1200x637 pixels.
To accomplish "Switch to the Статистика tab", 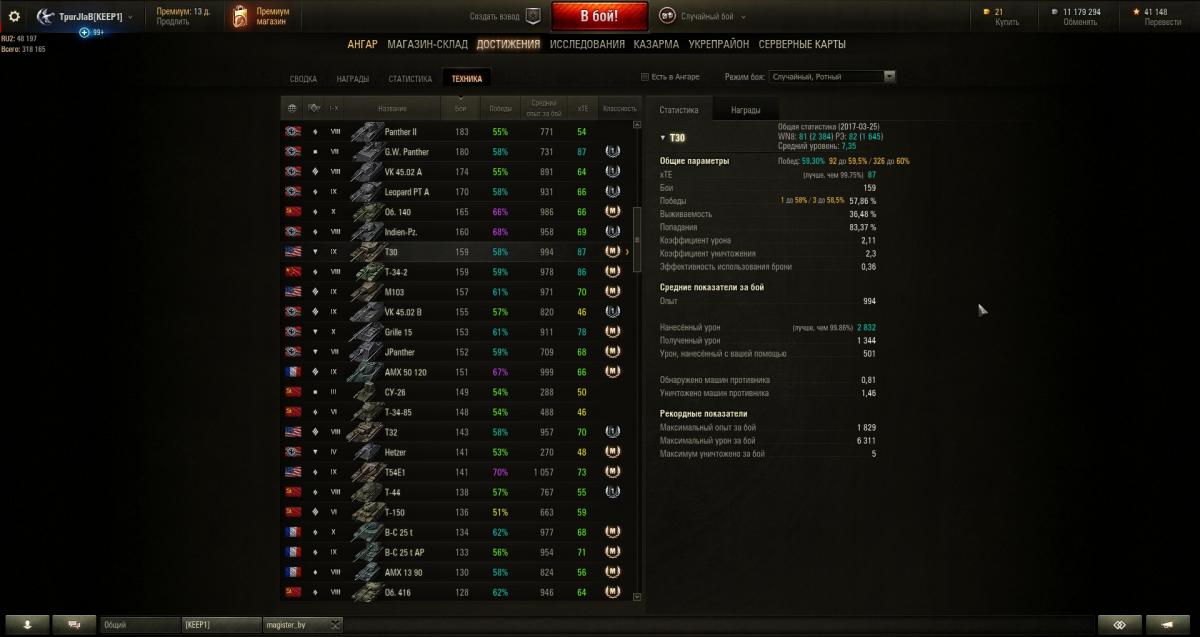I will [679, 110].
